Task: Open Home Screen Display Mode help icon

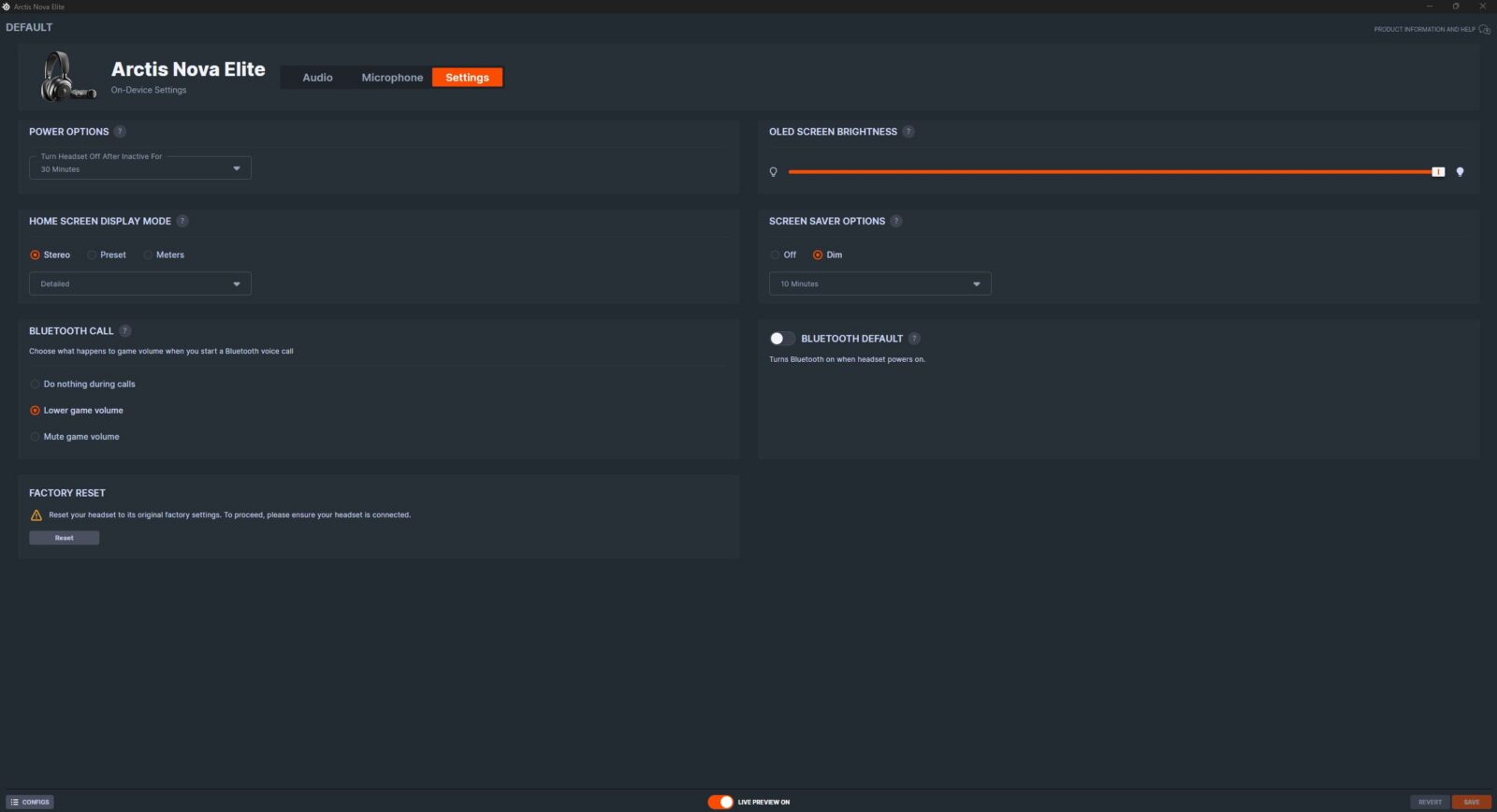Action: (x=182, y=222)
